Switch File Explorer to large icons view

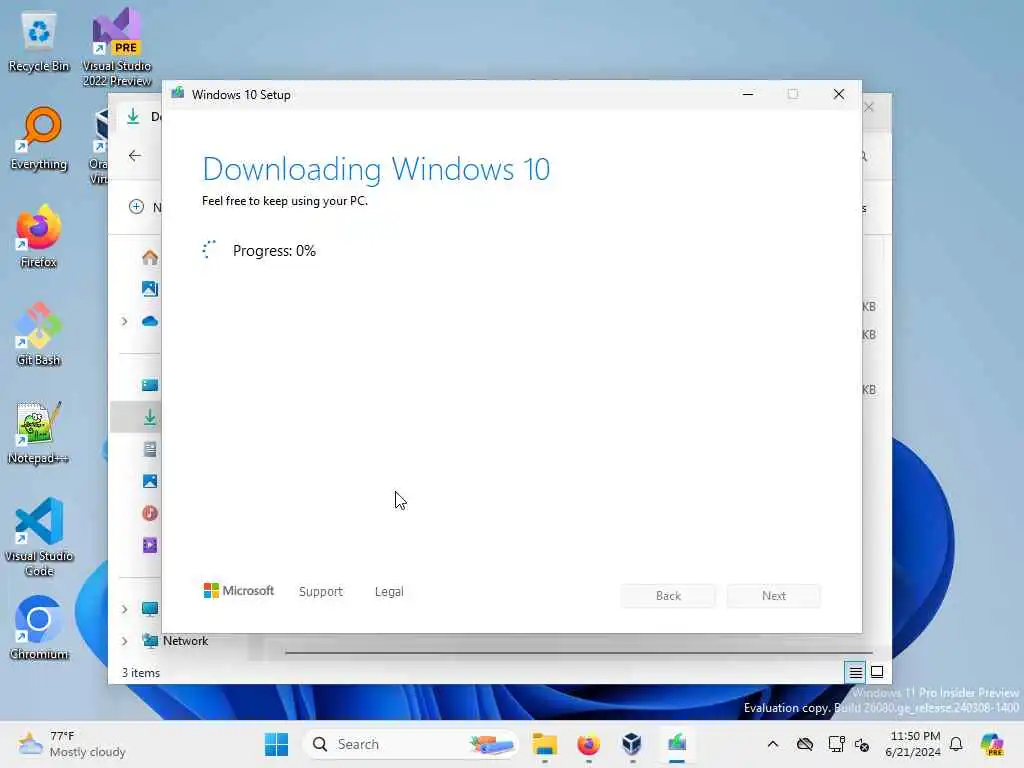pos(877,672)
